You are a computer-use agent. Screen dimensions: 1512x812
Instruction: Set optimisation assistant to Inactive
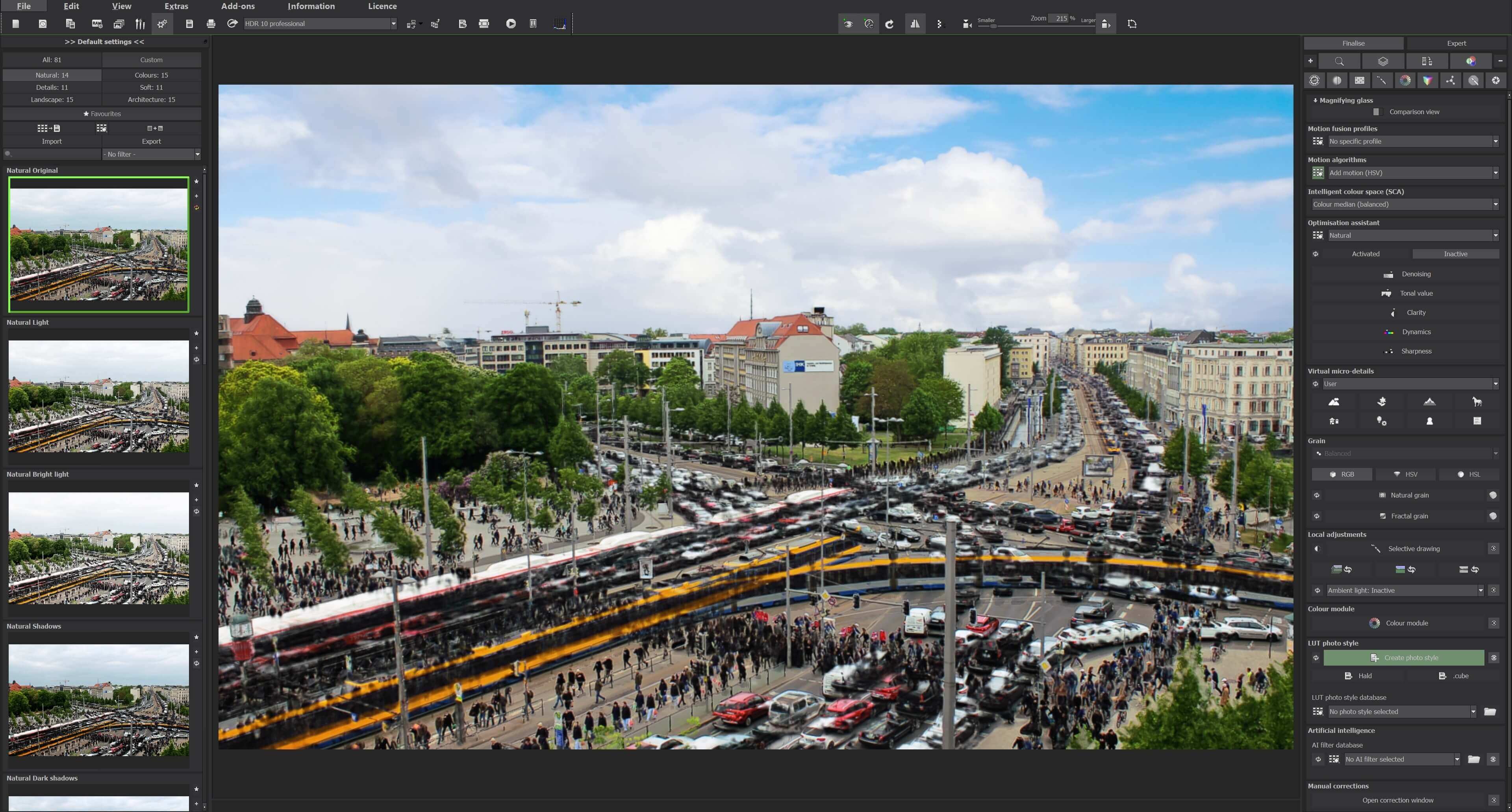(1455, 254)
